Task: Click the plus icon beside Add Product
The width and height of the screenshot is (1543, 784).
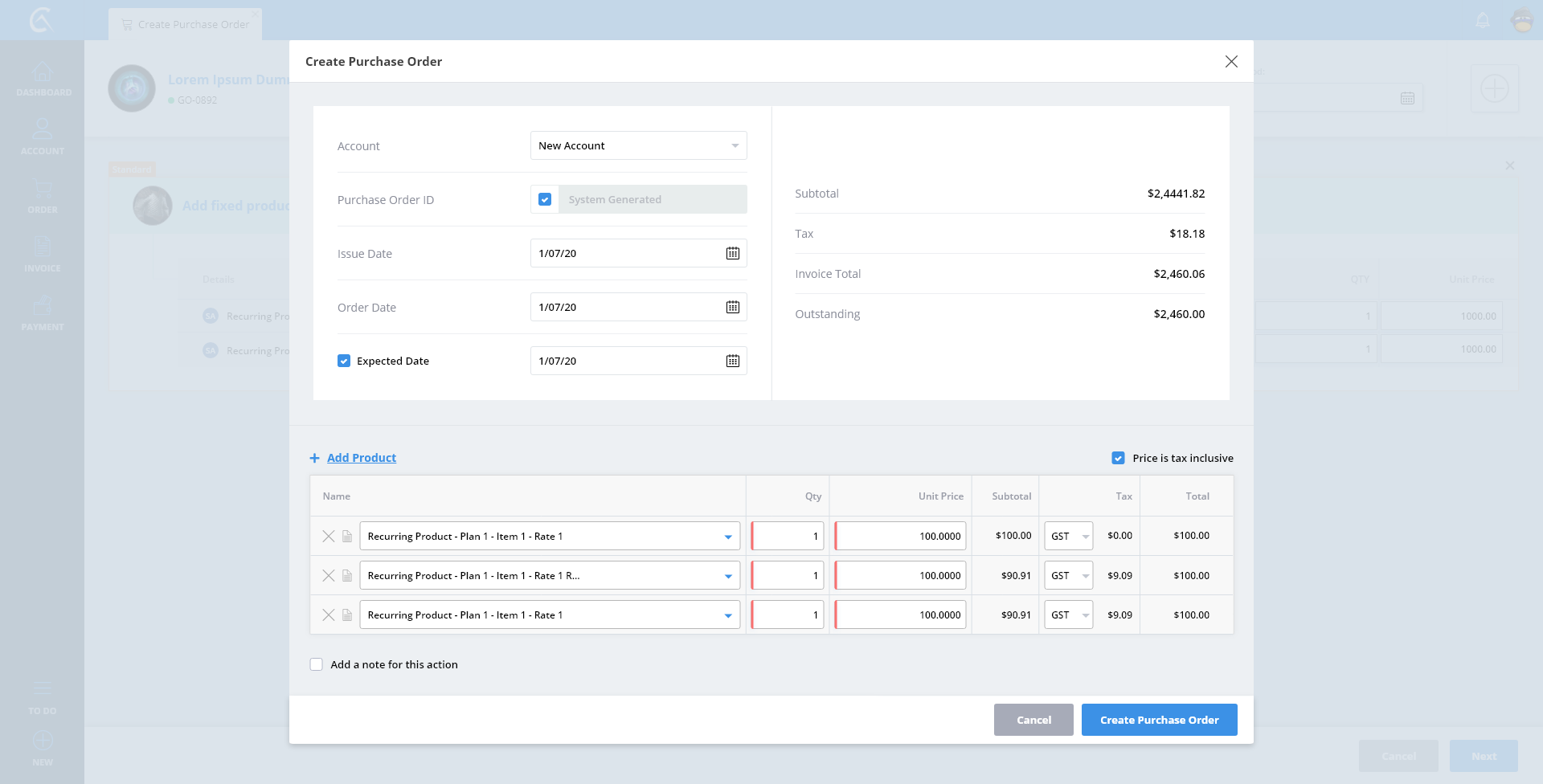Action: (x=314, y=458)
